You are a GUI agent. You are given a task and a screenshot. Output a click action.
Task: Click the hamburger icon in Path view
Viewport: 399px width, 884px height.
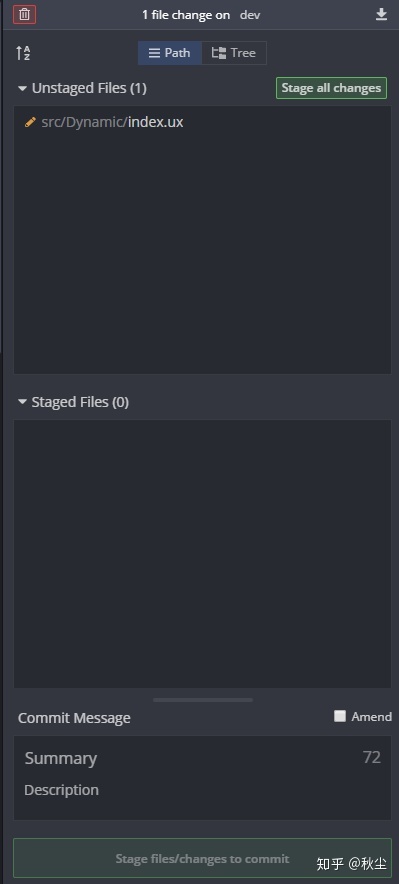[154, 53]
